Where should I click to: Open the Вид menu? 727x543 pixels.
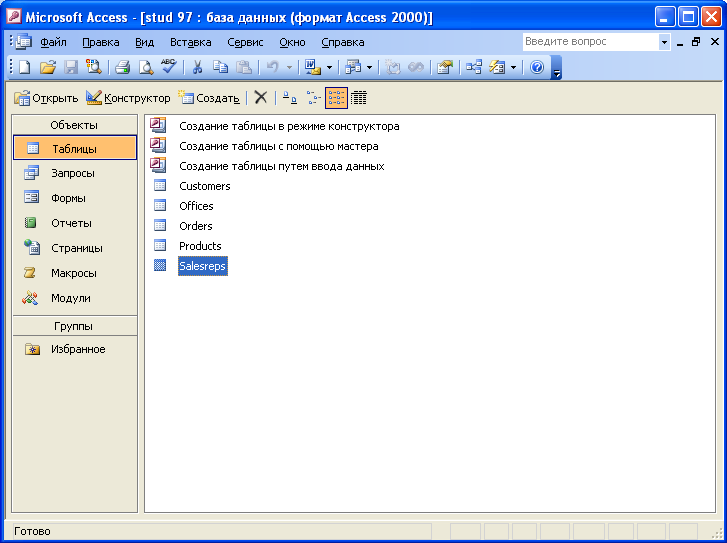coord(145,42)
